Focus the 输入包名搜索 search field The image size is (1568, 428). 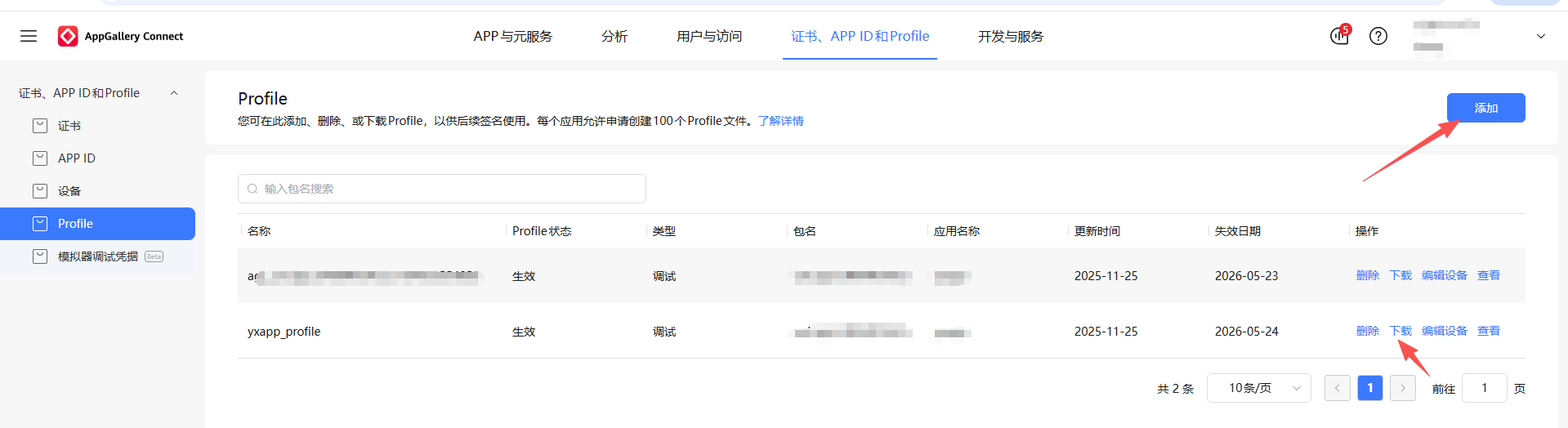tap(442, 189)
